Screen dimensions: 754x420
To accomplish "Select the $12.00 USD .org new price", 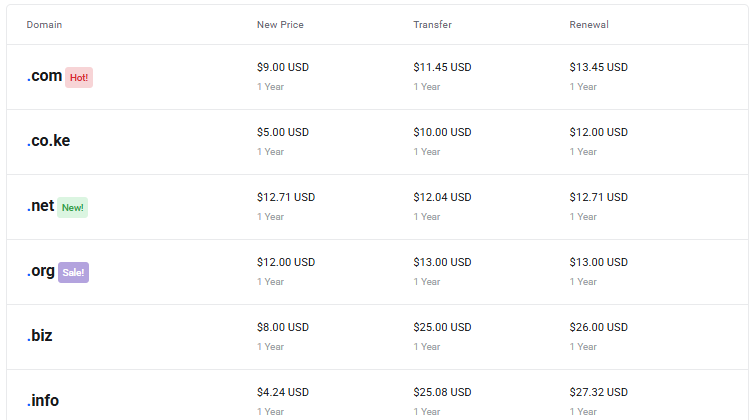I will (x=286, y=262).
